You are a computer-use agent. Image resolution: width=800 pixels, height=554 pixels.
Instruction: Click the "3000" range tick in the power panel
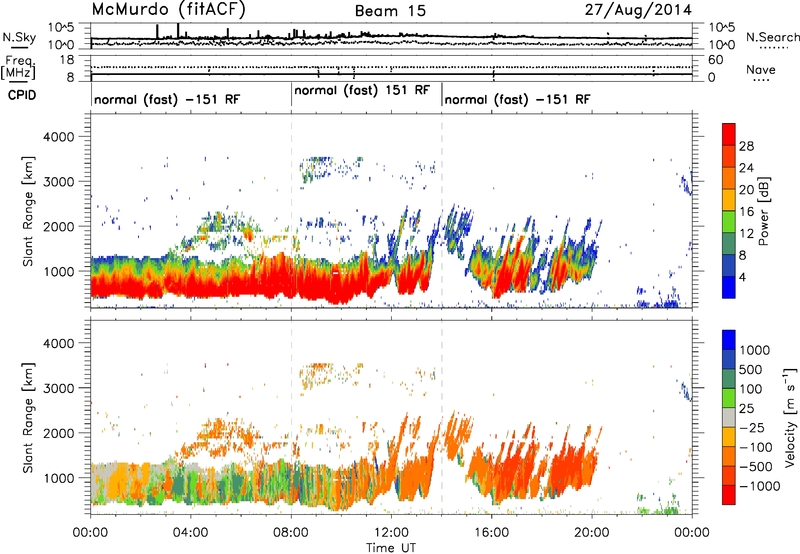58,182
